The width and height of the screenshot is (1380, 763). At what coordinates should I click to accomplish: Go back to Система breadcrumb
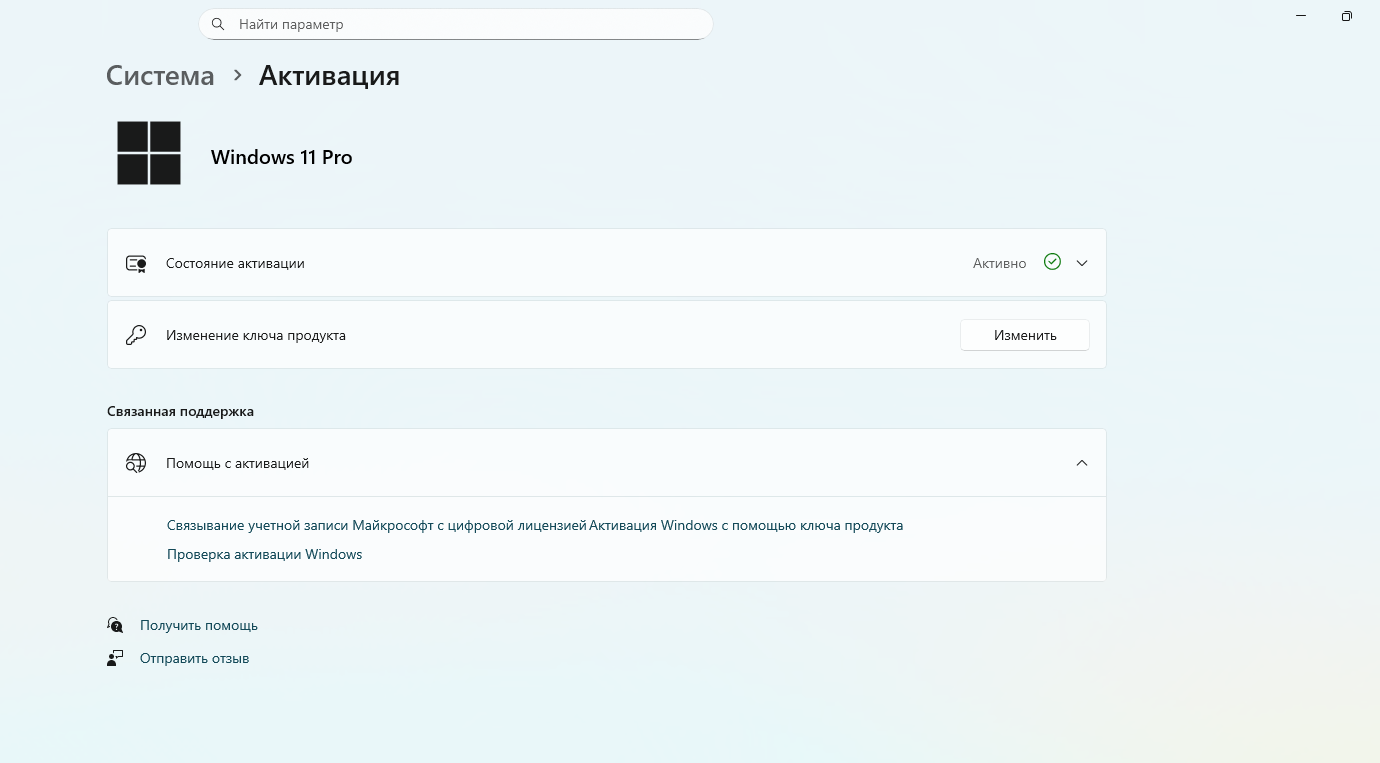[160, 76]
